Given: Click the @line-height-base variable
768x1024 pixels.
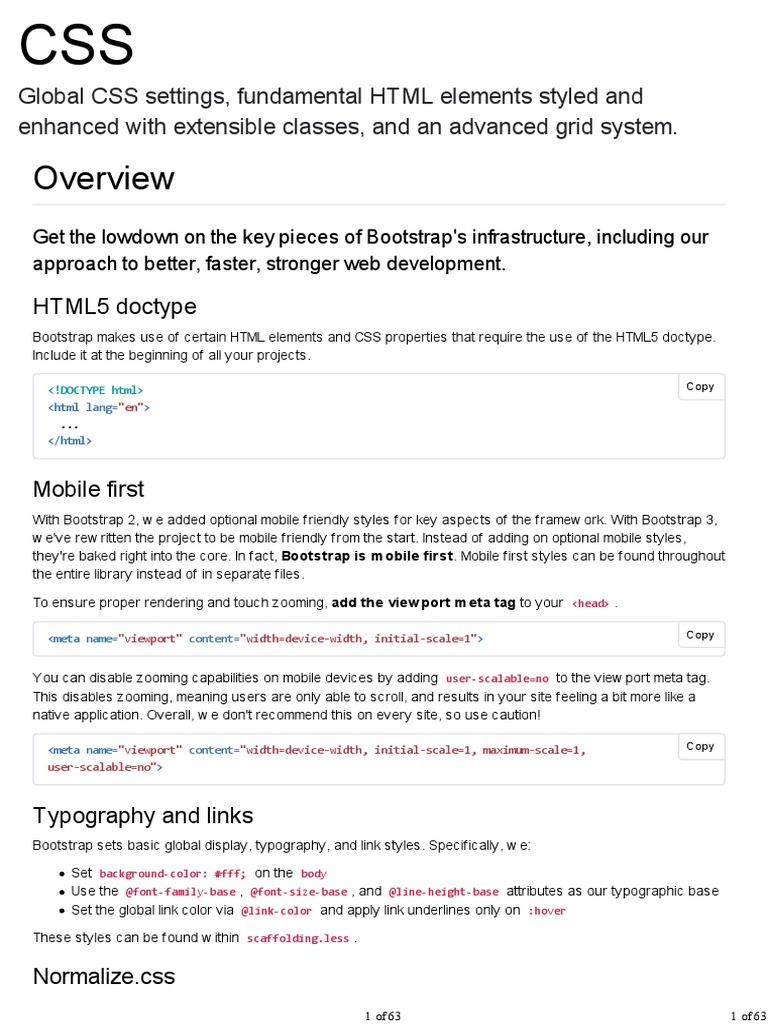Looking at the screenshot, I should click(x=443, y=892).
